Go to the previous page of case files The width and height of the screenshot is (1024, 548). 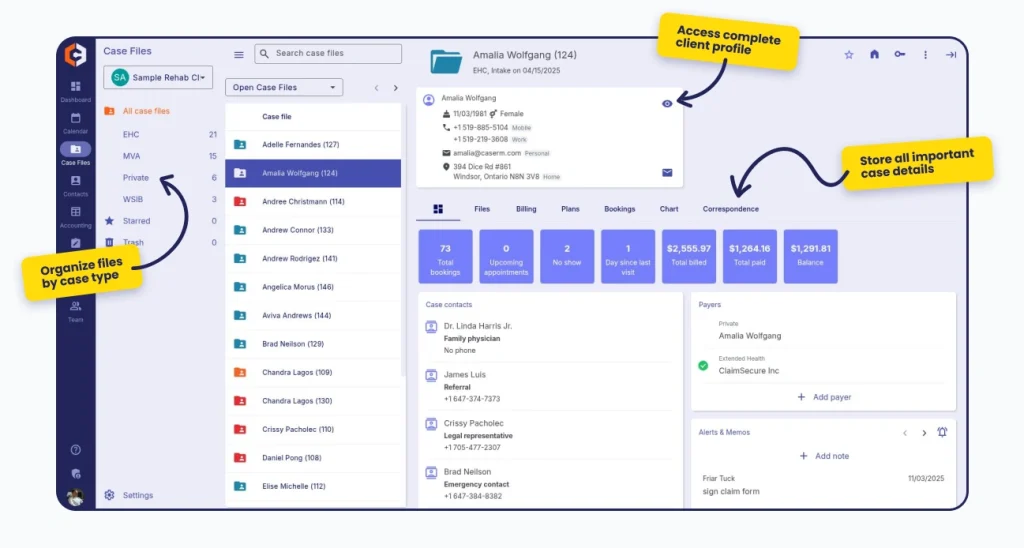point(377,88)
